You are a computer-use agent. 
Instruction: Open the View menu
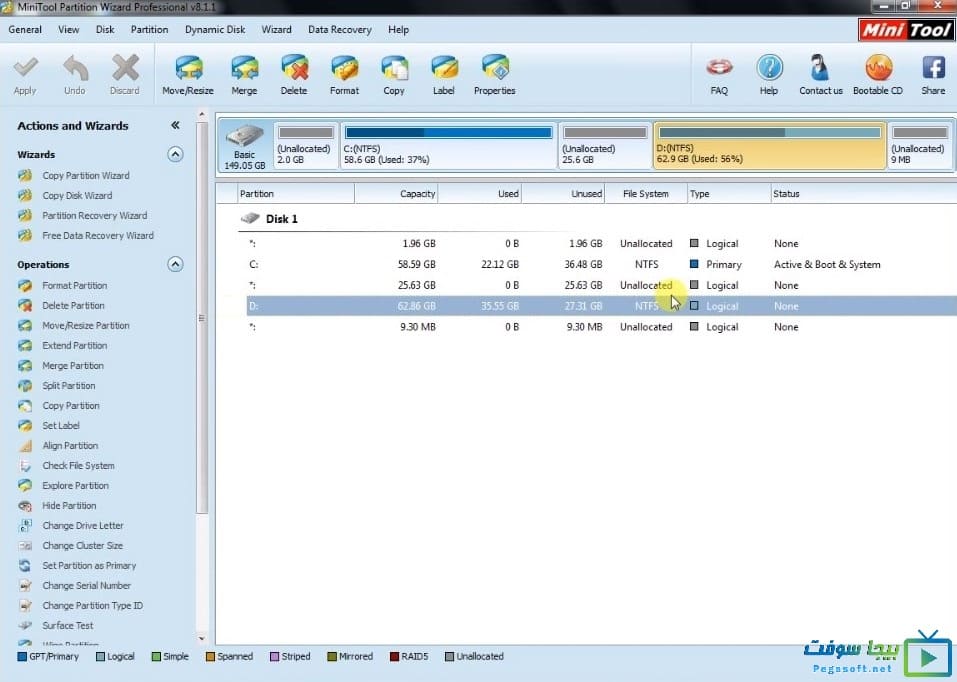tap(68, 29)
